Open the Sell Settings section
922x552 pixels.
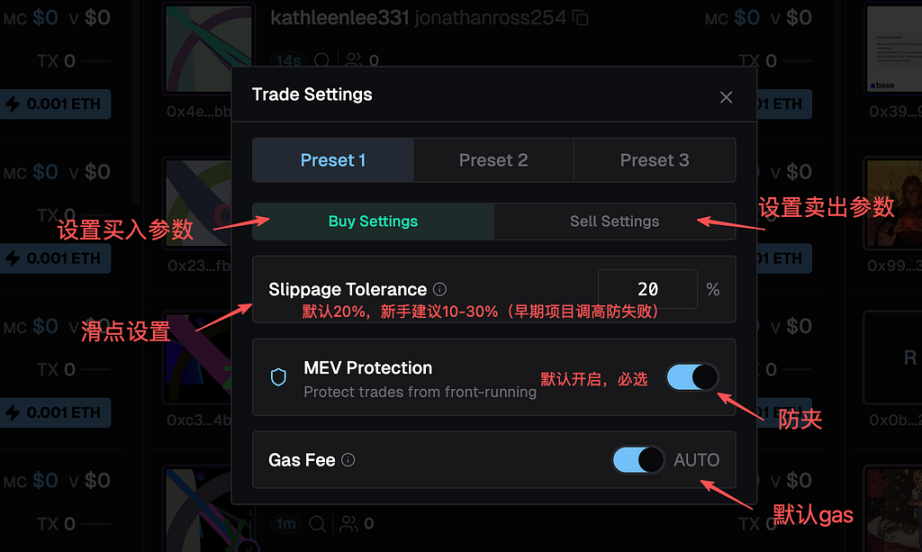point(614,221)
